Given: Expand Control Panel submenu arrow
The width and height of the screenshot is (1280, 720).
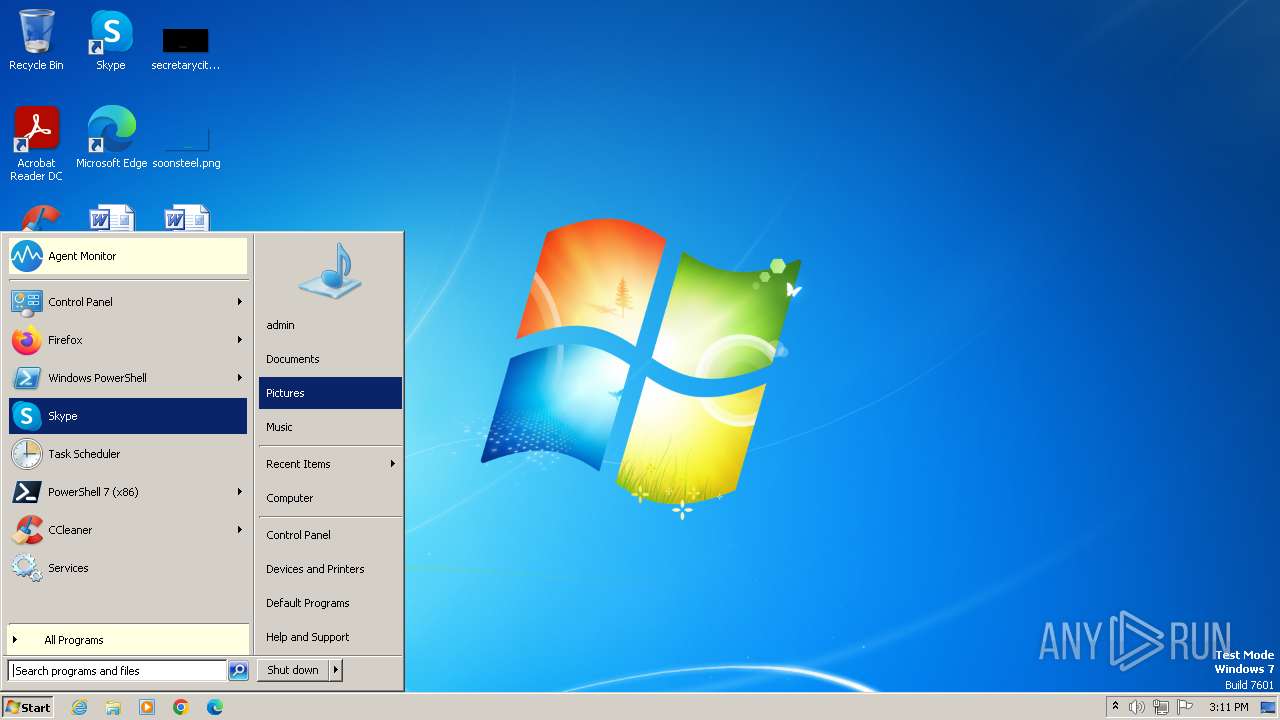Looking at the screenshot, I should pyautogui.click(x=239, y=302).
